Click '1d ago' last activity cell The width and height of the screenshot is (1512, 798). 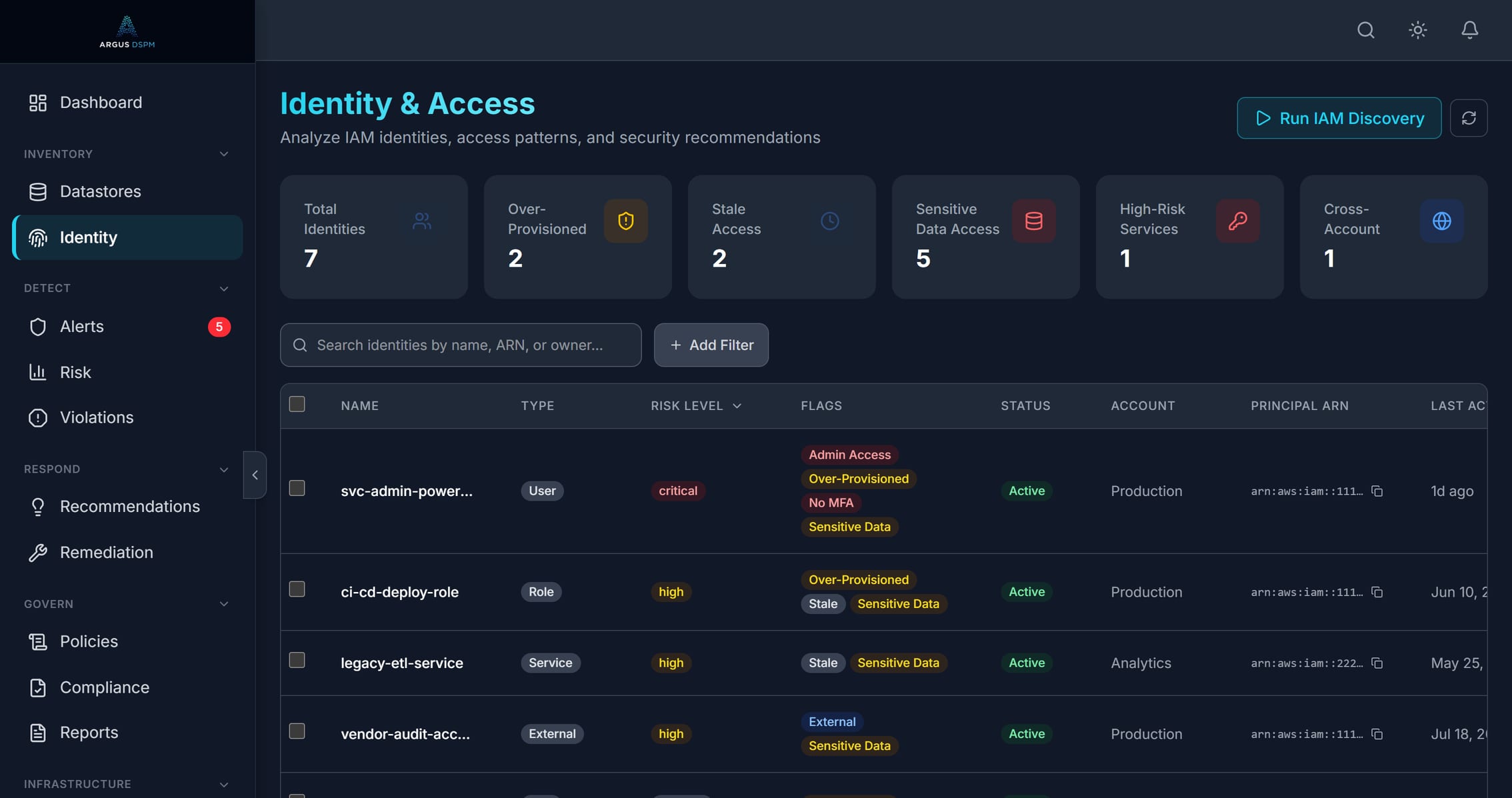1452,491
